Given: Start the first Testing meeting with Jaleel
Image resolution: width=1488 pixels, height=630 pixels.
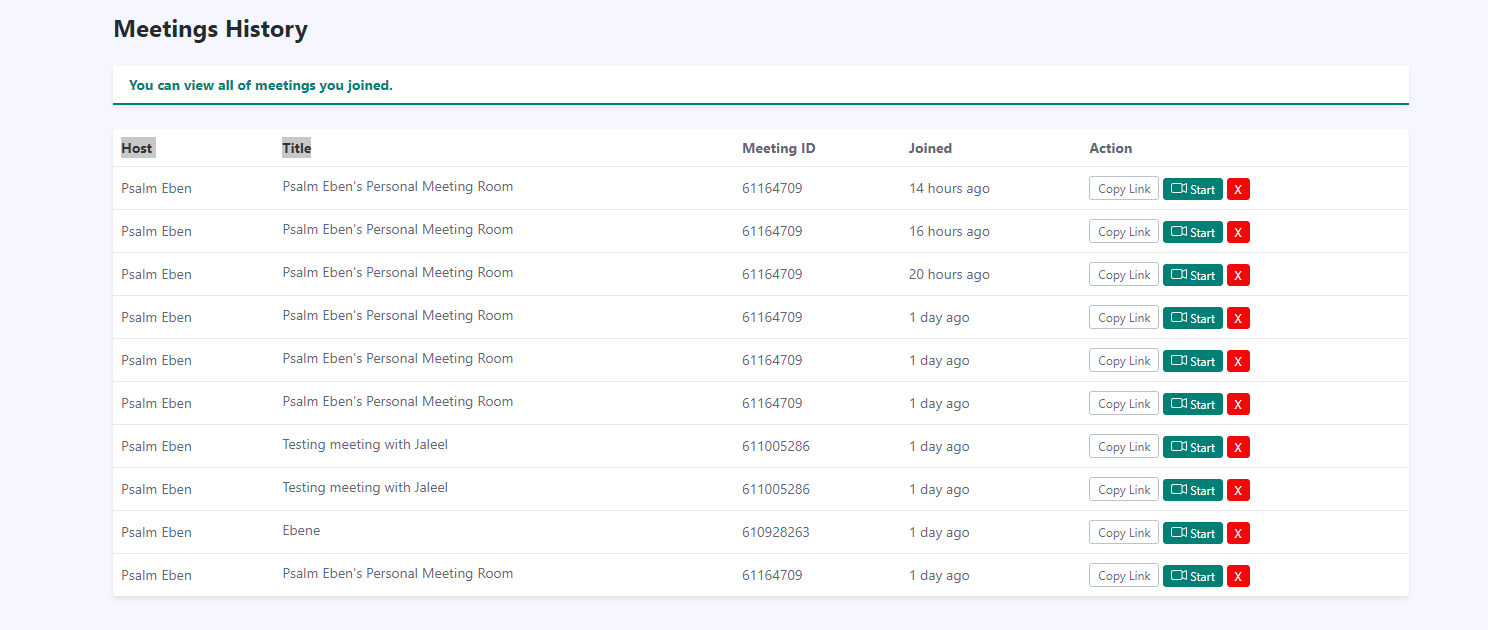Looking at the screenshot, I should pos(1192,447).
